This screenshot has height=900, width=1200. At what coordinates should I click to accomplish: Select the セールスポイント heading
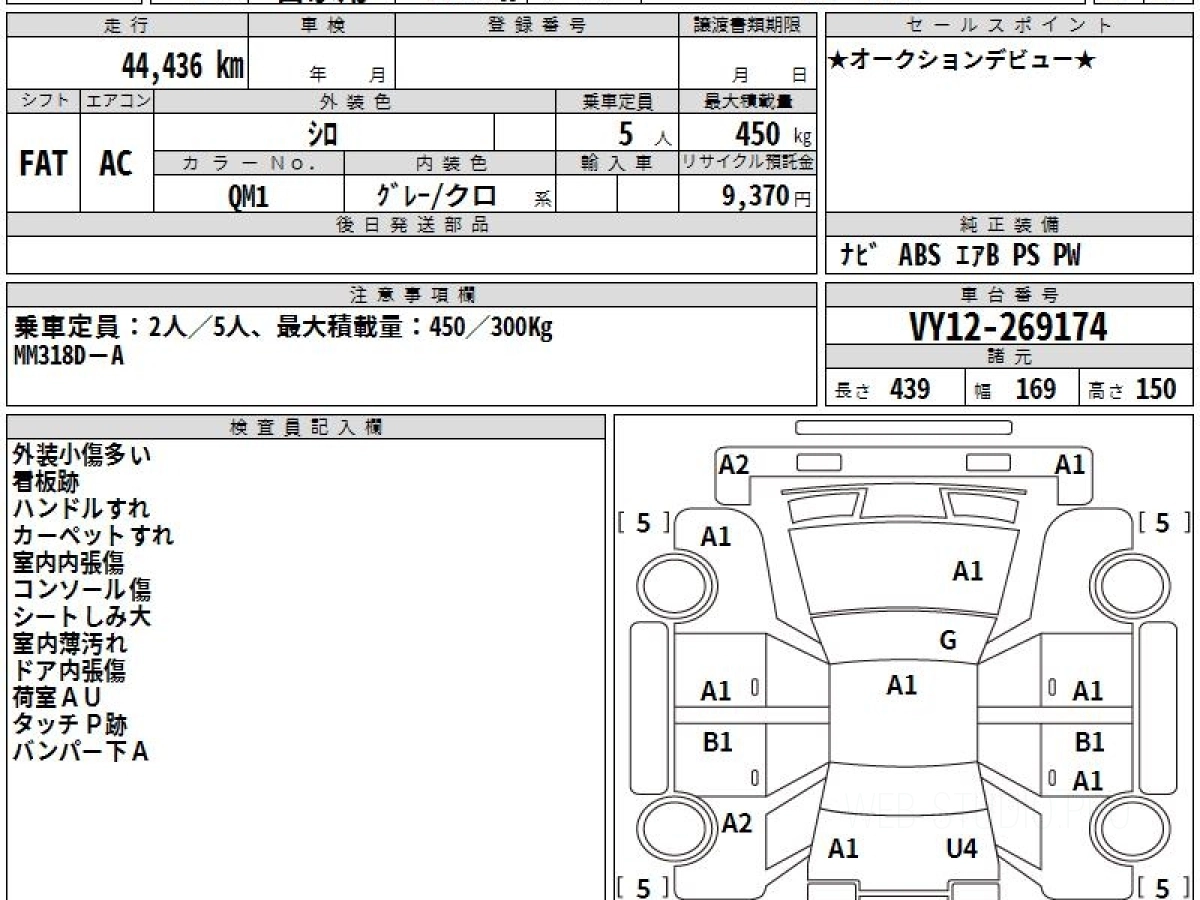1010,26
